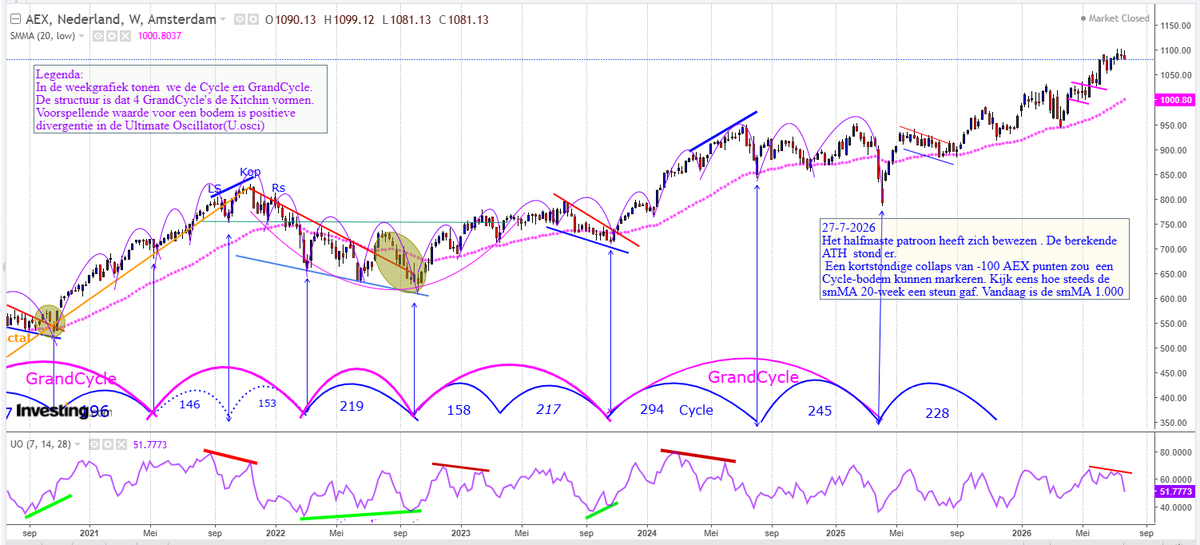
Task: Click the high price 1099.12
Action: click(x=354, y=19)
